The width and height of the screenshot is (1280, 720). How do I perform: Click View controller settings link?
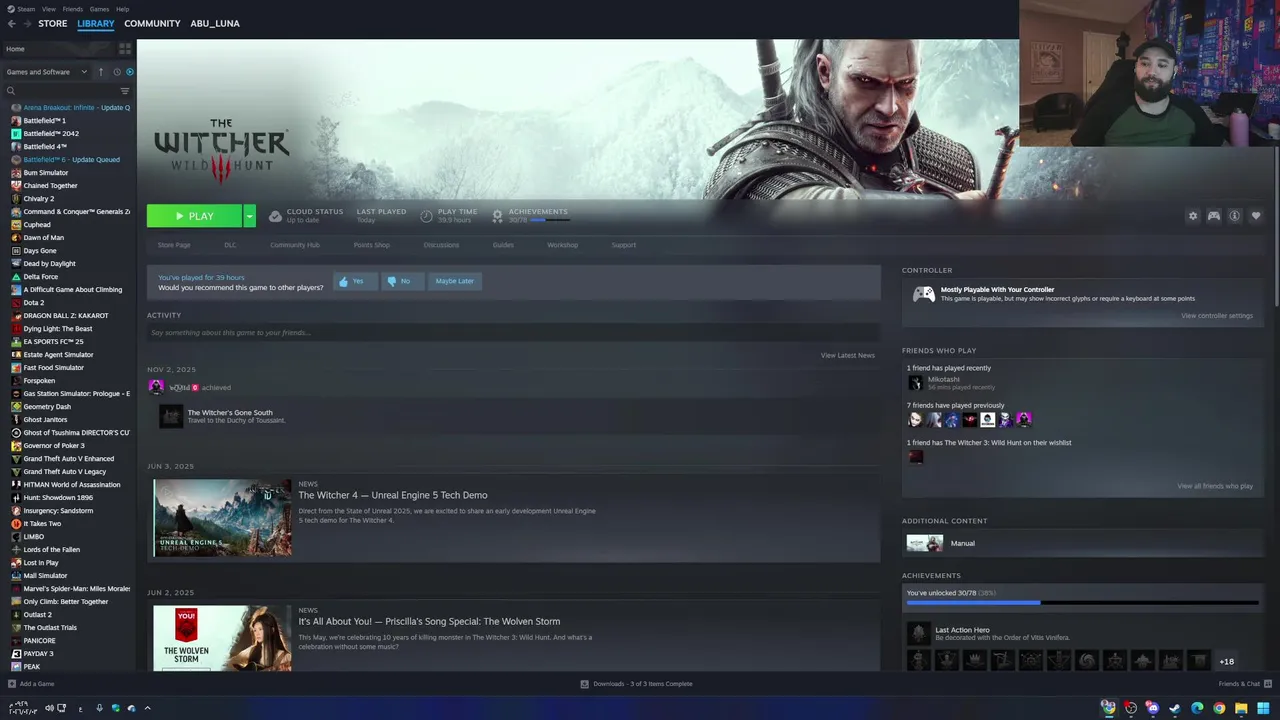pos(1216,316)
